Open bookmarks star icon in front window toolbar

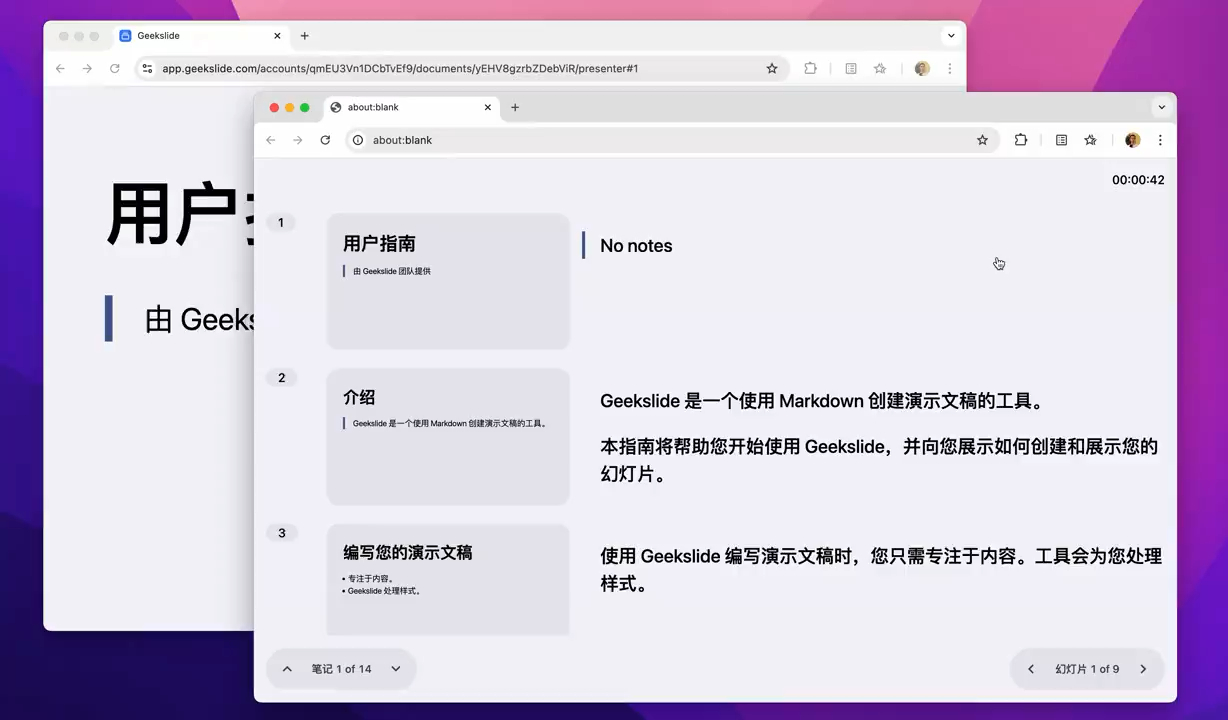1091,140
